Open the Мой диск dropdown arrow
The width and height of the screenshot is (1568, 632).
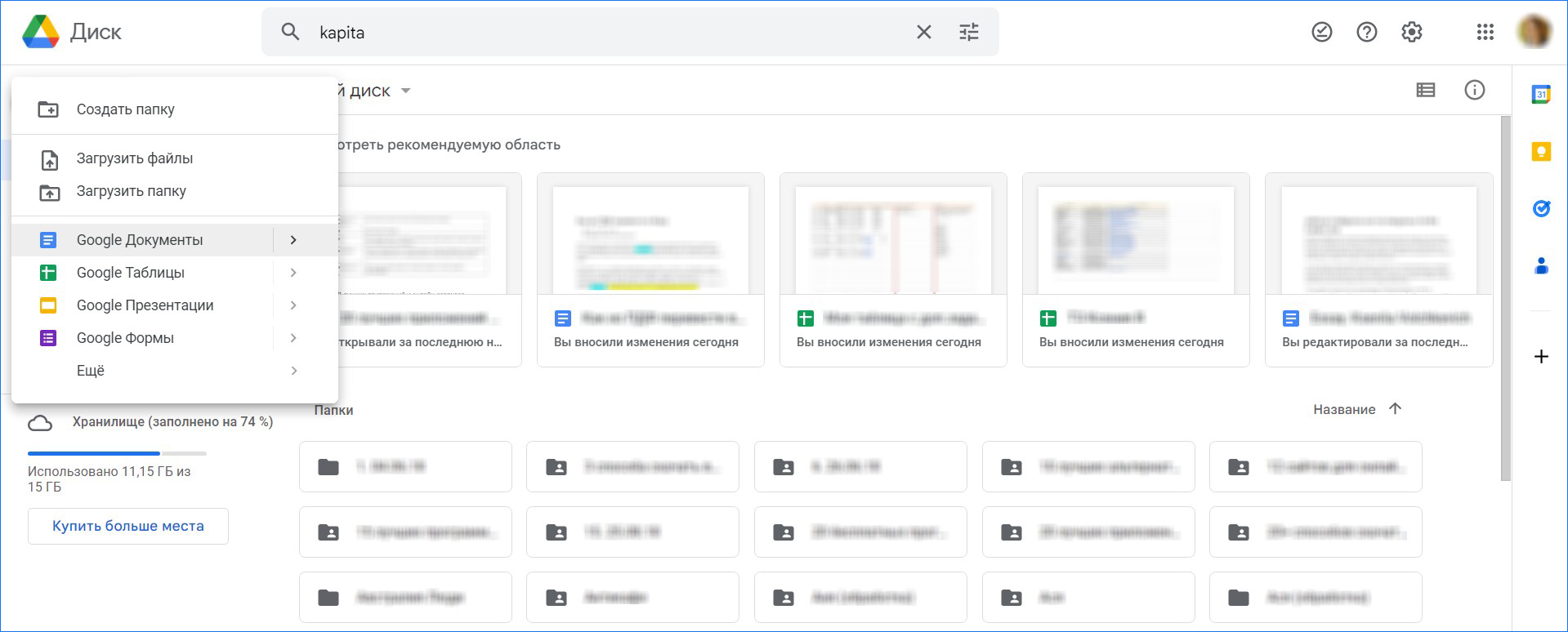coord(405,91)
